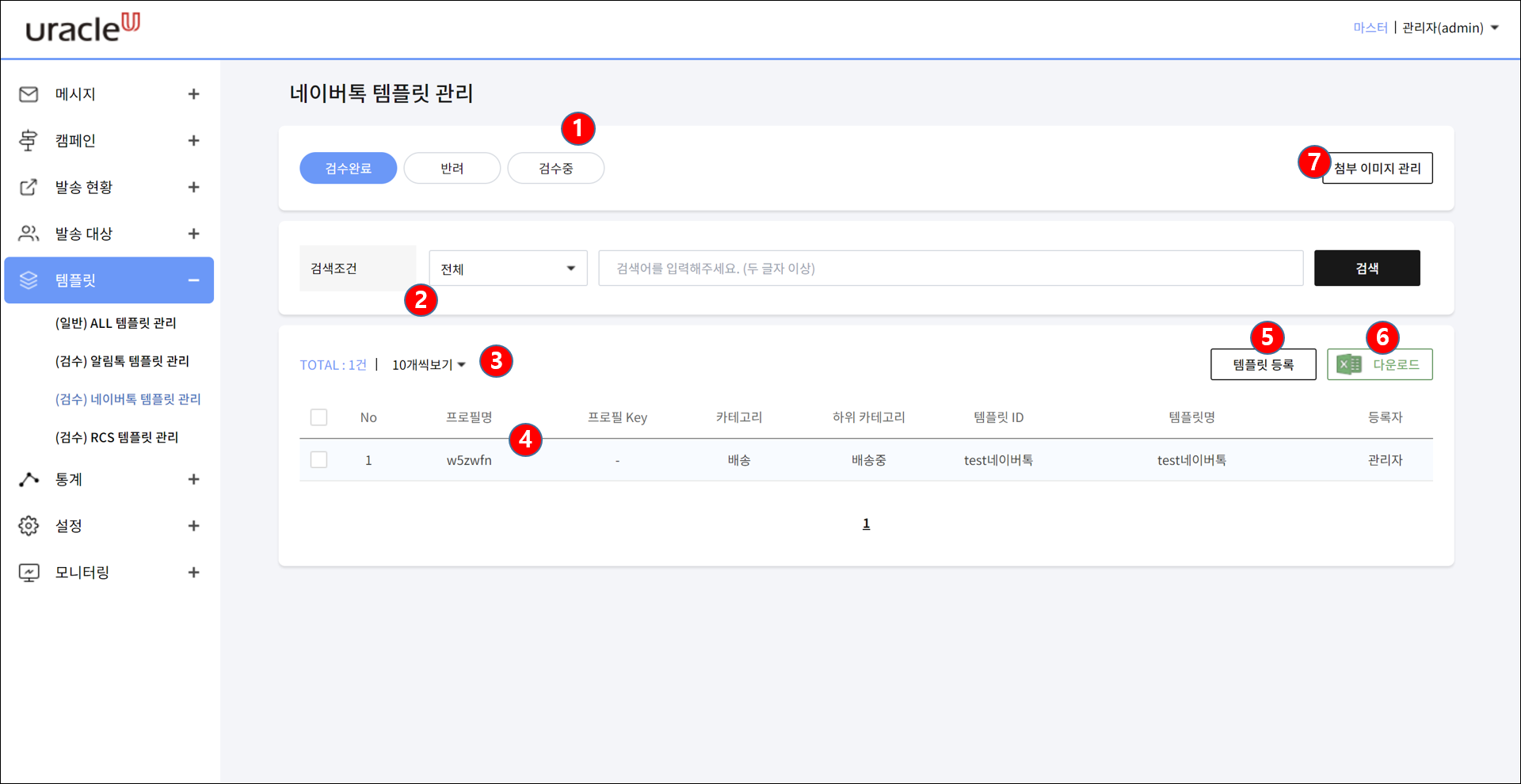Open (일반) ALL 템플릿 관리 submenu
The width and height of the screenshot is (1521, 784).
pos(116,323)
